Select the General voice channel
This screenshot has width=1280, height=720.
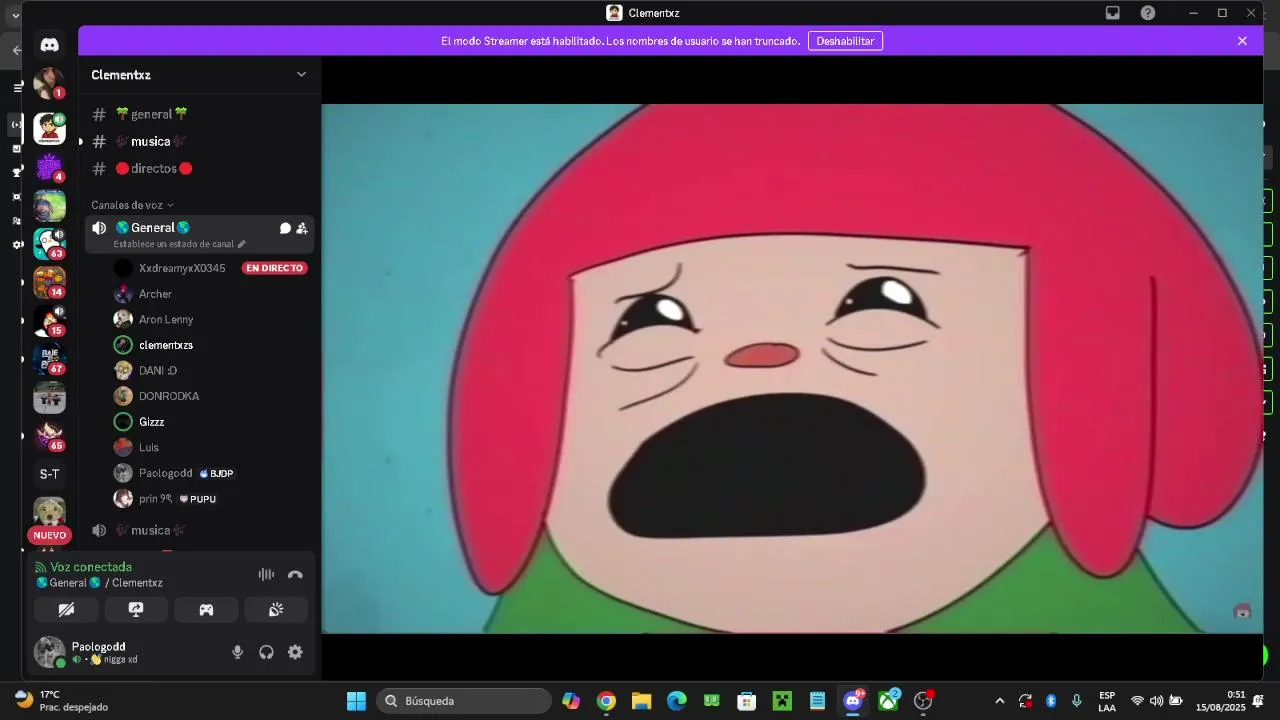[x=200, y=234]
